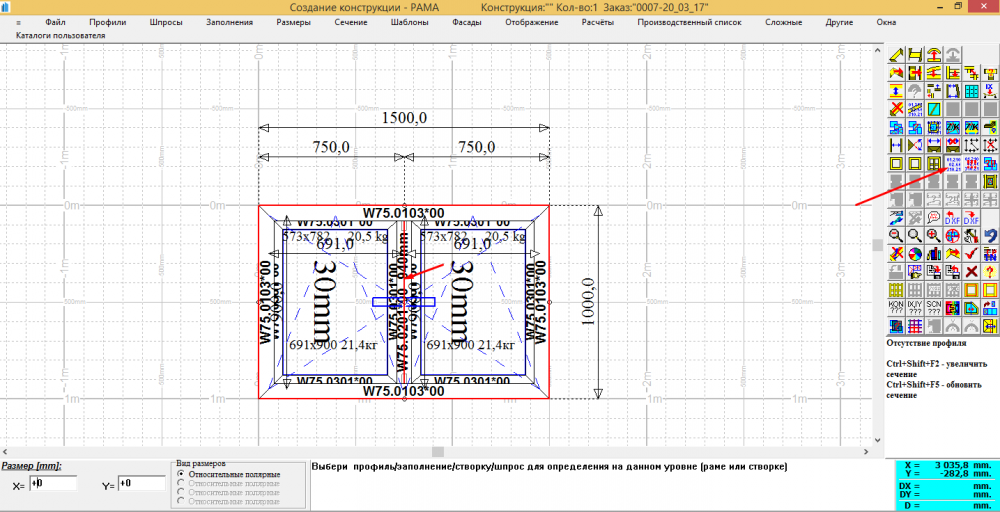Click the T-profile with question mark icon
The height and width of the screenshot is (512, 1000).
click(990, 72)
